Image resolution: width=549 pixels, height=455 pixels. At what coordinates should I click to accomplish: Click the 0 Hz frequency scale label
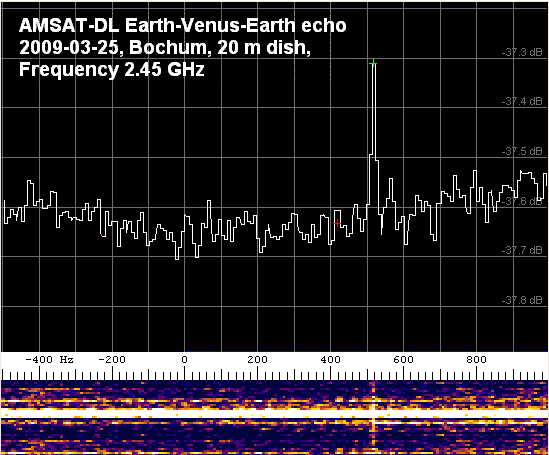click(x=185, y=359)
